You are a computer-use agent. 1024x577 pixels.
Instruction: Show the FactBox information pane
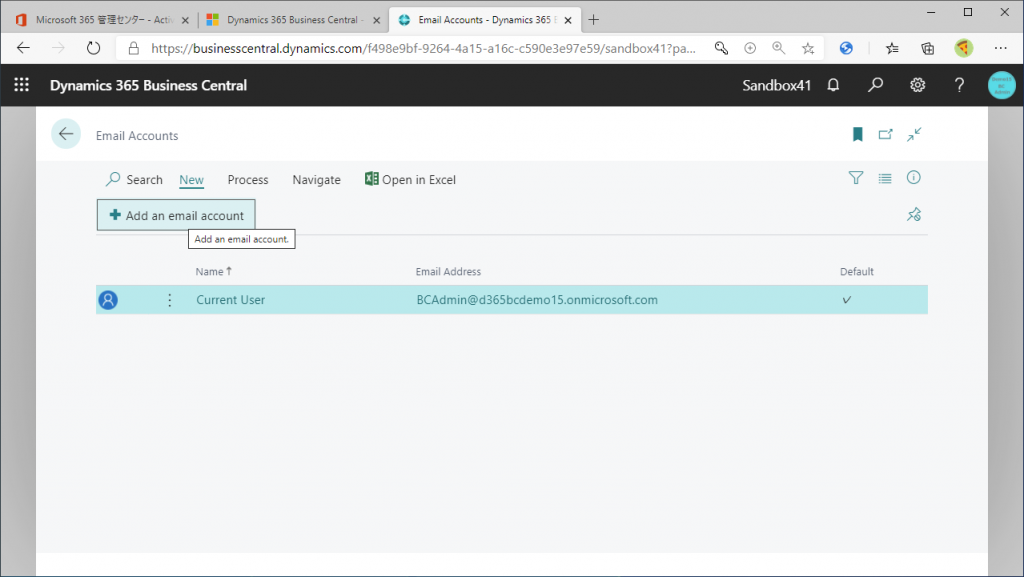[914, 178]
